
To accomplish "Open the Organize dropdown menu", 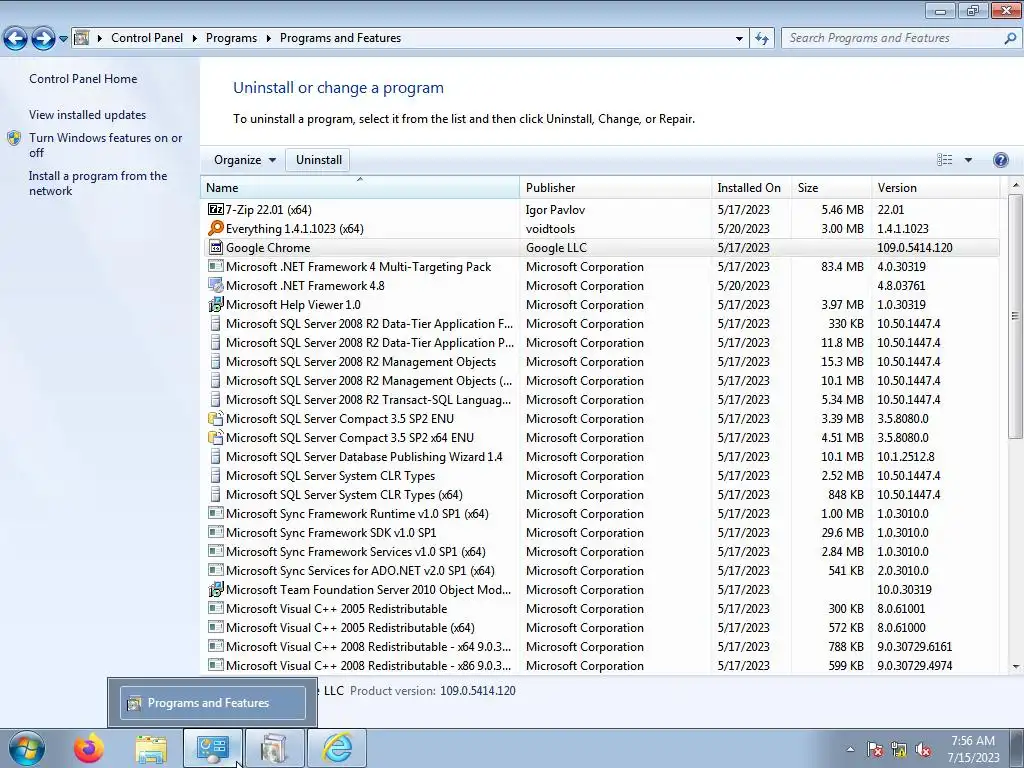I will point(244,160).
